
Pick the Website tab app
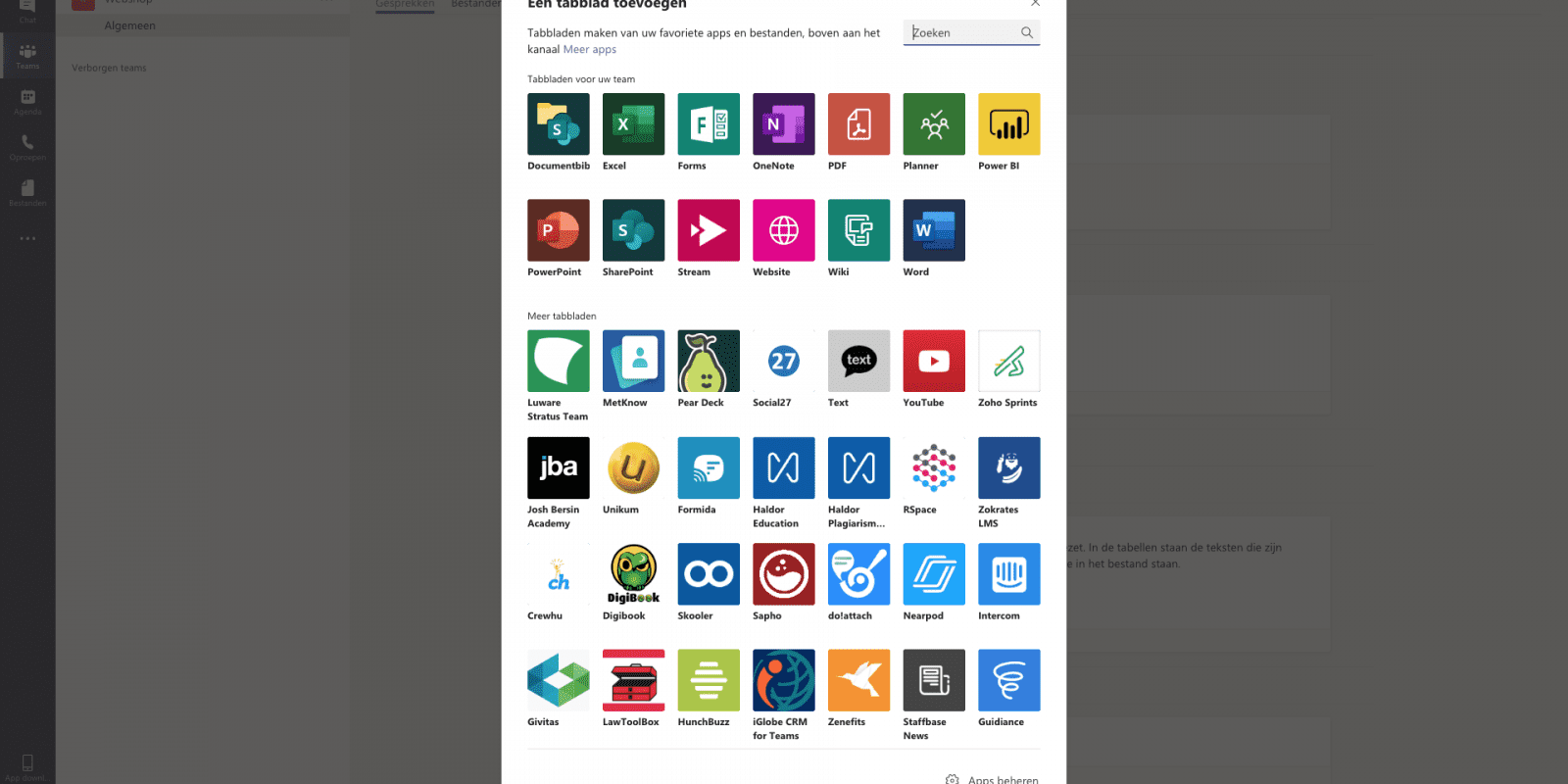click(784, 230)
